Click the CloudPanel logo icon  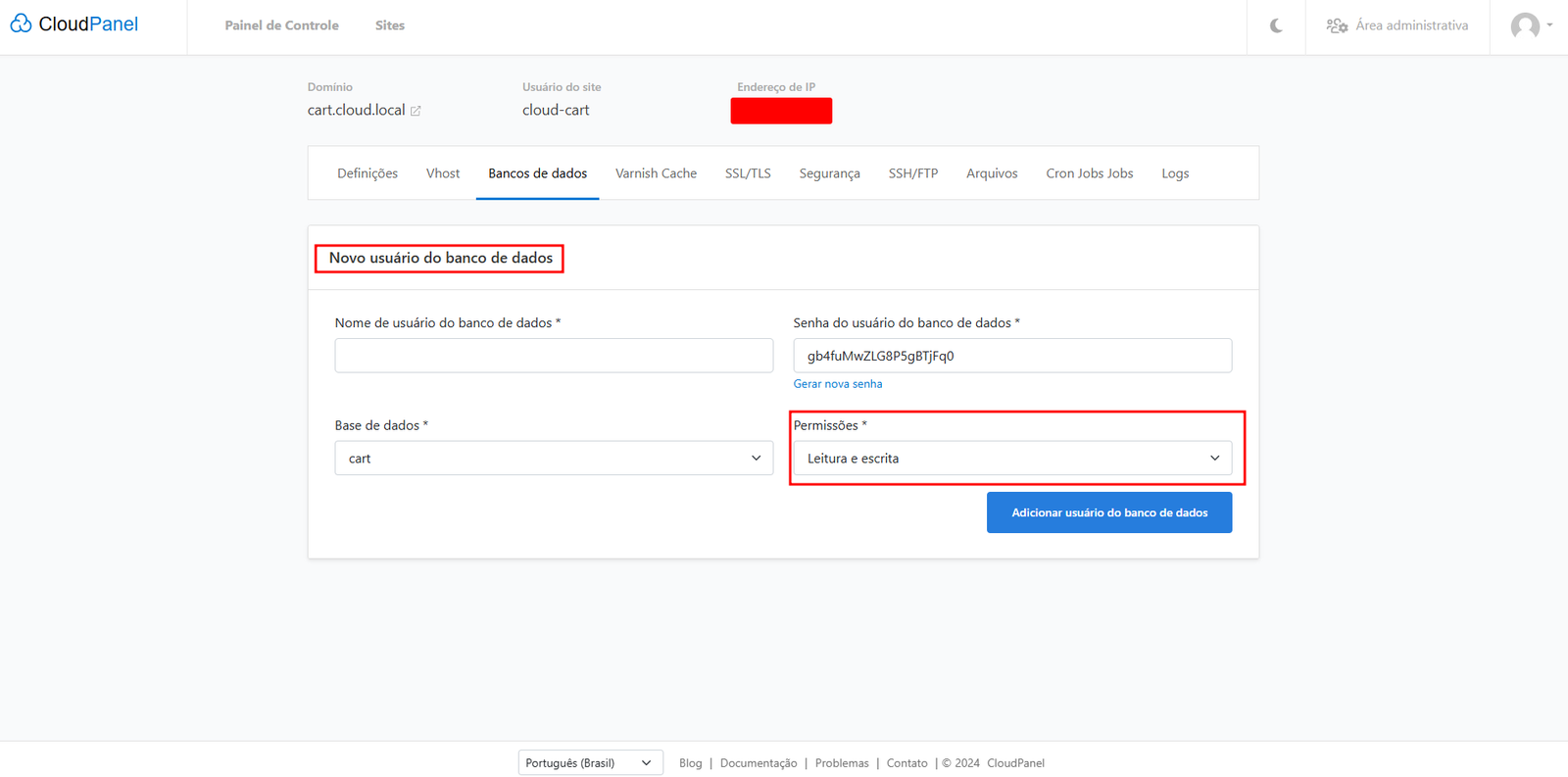(22, 24)
